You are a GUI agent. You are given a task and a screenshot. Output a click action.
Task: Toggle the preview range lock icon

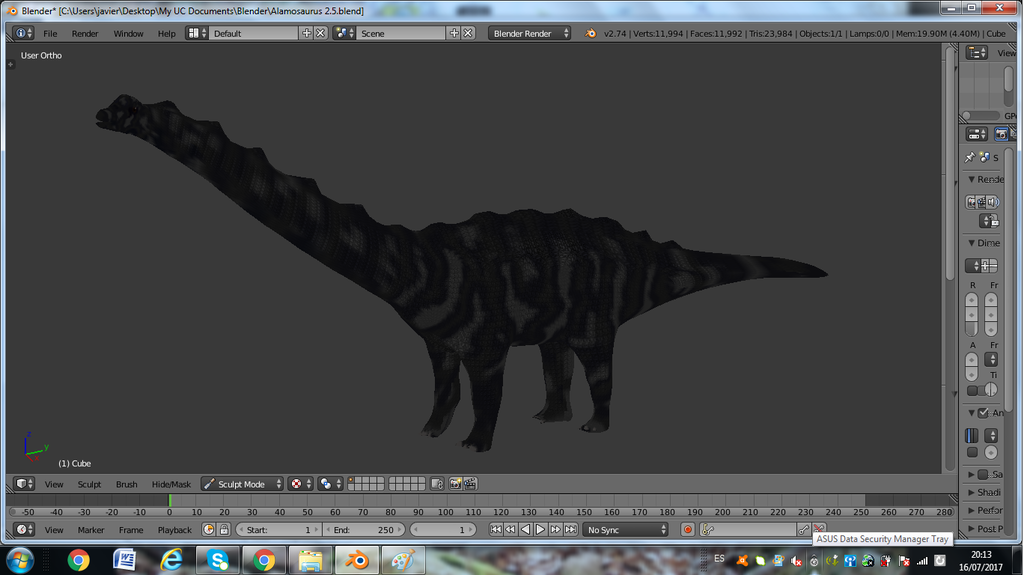click(x=224, y=530)
